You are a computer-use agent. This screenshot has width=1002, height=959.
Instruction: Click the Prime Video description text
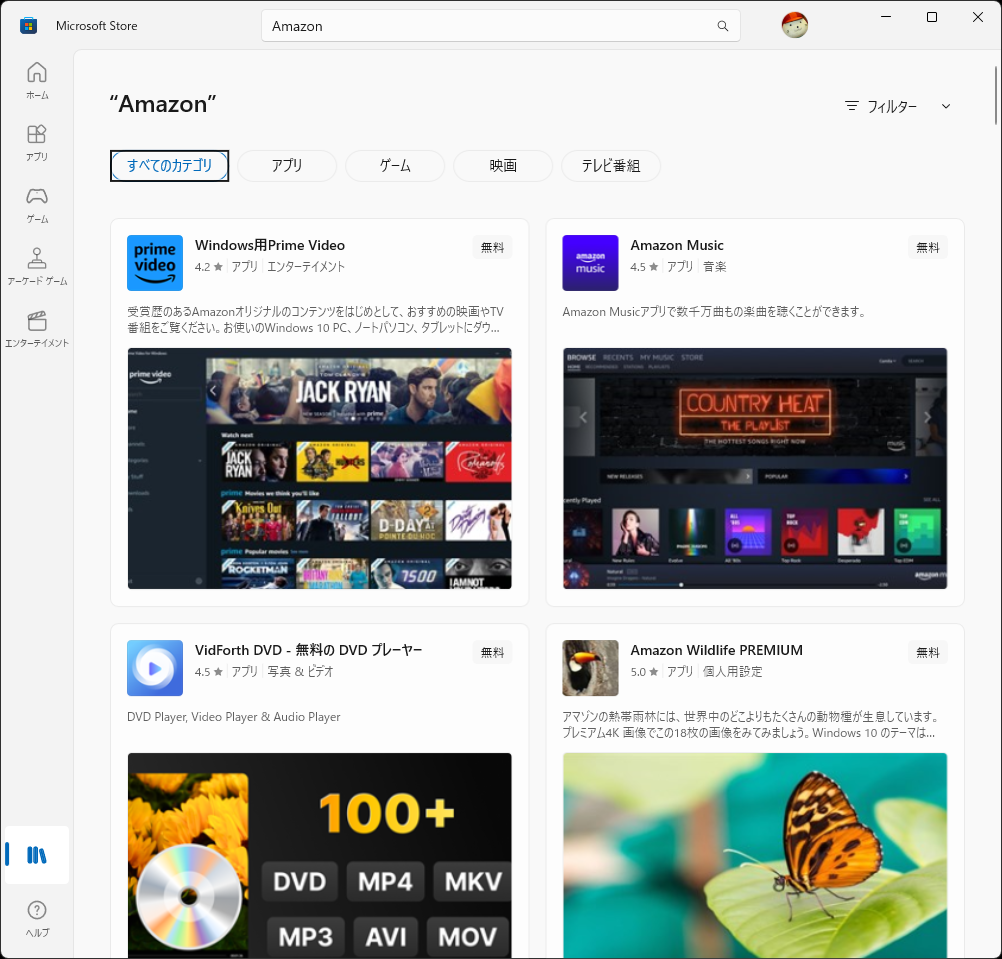click(x=315, y=319)
